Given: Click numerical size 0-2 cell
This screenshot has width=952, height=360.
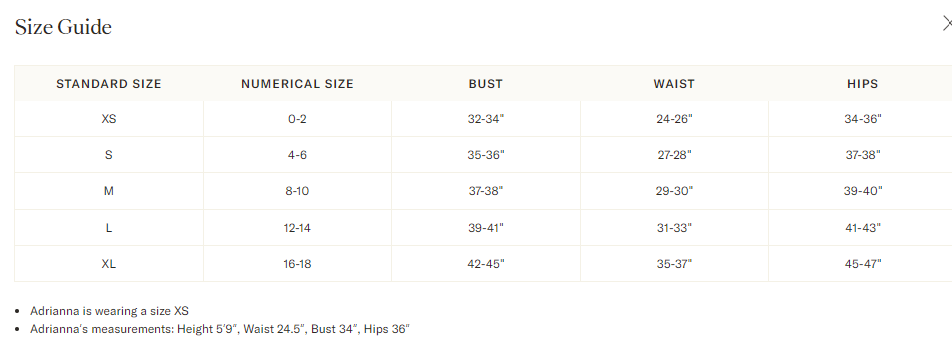Looking at the screenshot, I should pyautogui.click(x=297, y=119).
